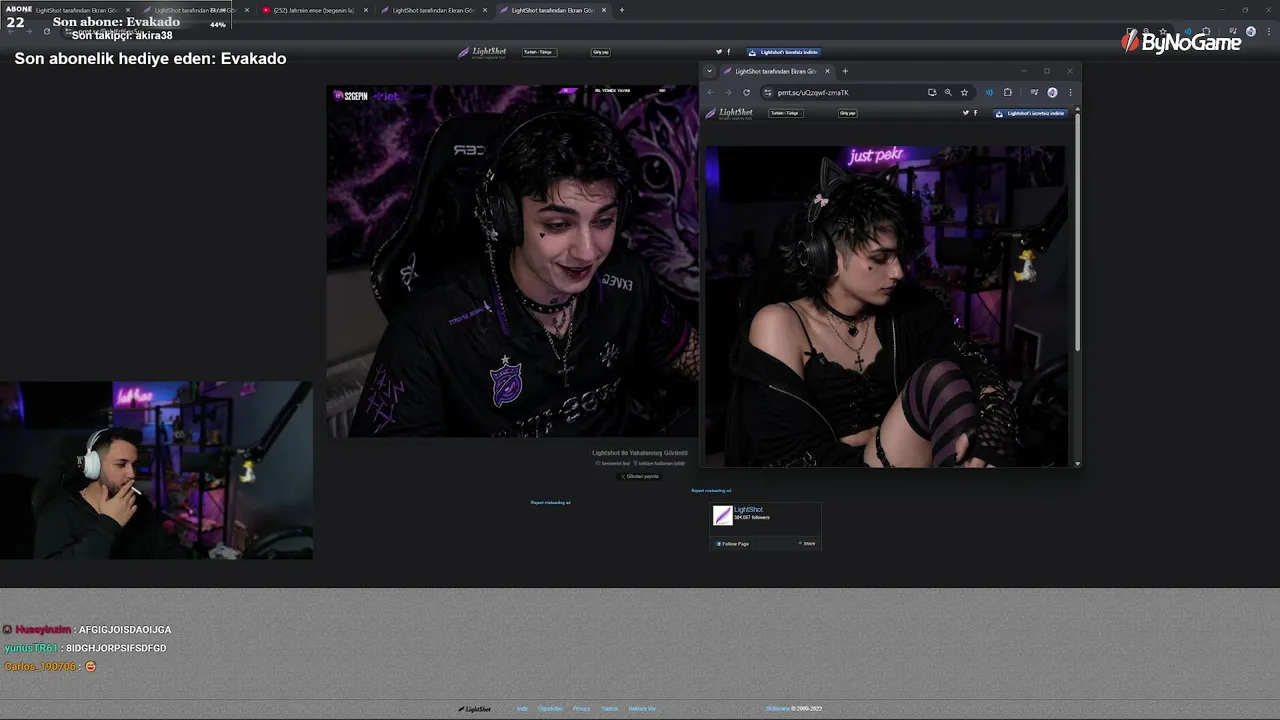Viewport: 1280px width, 720px height.
Task: Open the Yardım footer link
Action: pos(610,709)
